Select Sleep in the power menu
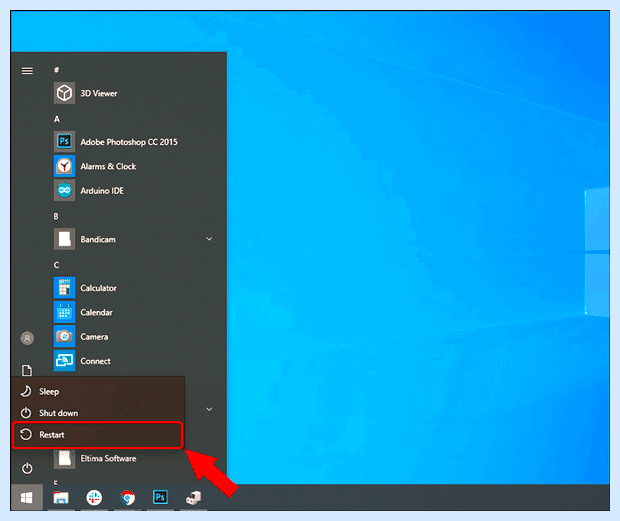 coord(98,392)
